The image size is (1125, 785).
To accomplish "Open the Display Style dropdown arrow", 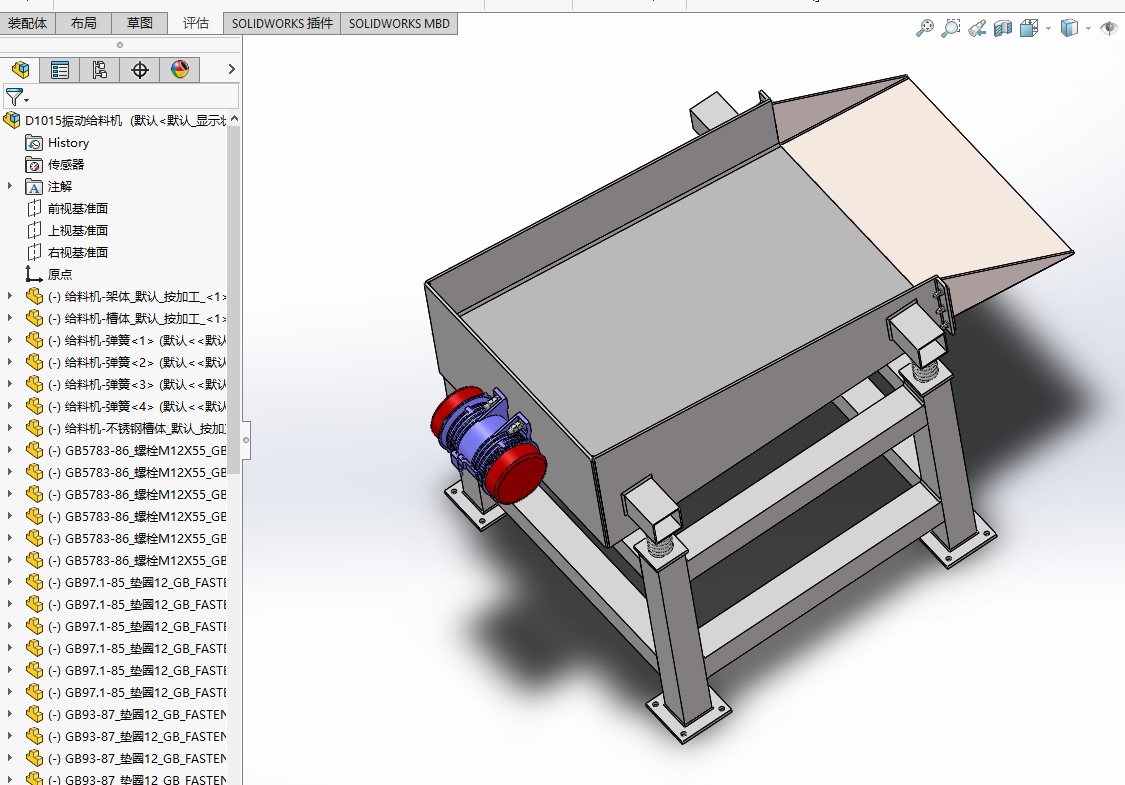I will click(x=1088, y=29).
